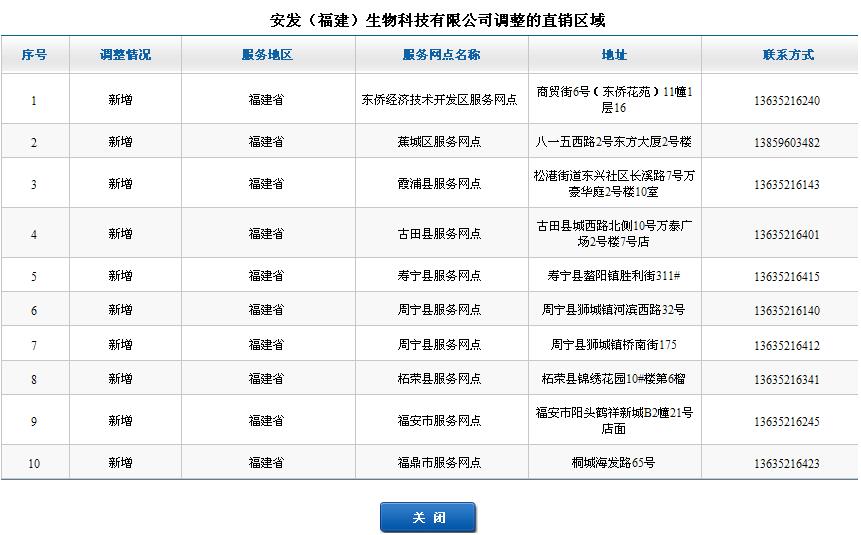This screenshot has height=535, width=861.
Task: Select address 桐城海发路65号
Action: pos(614,462)
